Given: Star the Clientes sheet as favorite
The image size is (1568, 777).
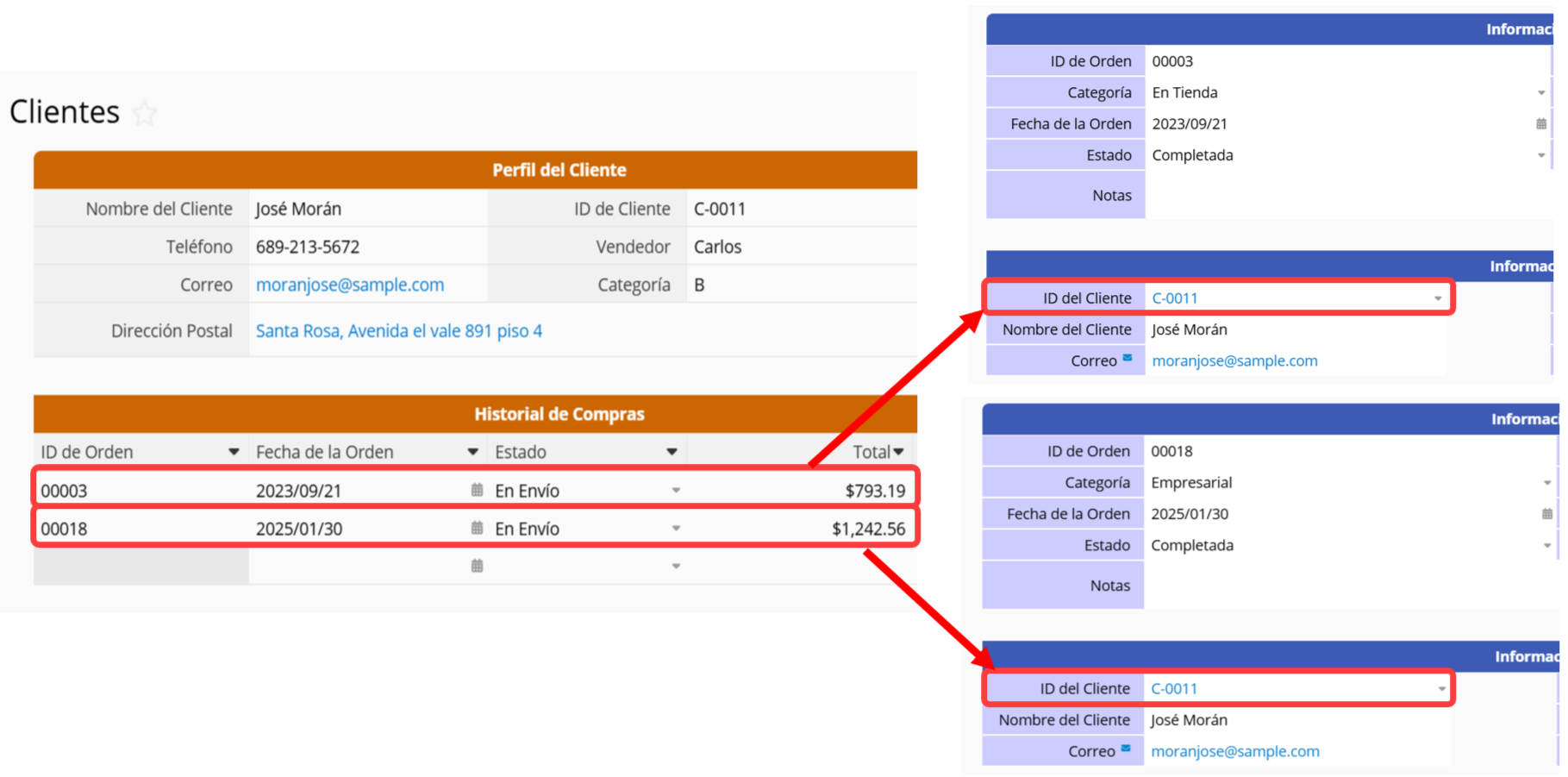Looking at the screenshot, I should tap(145, 113).
